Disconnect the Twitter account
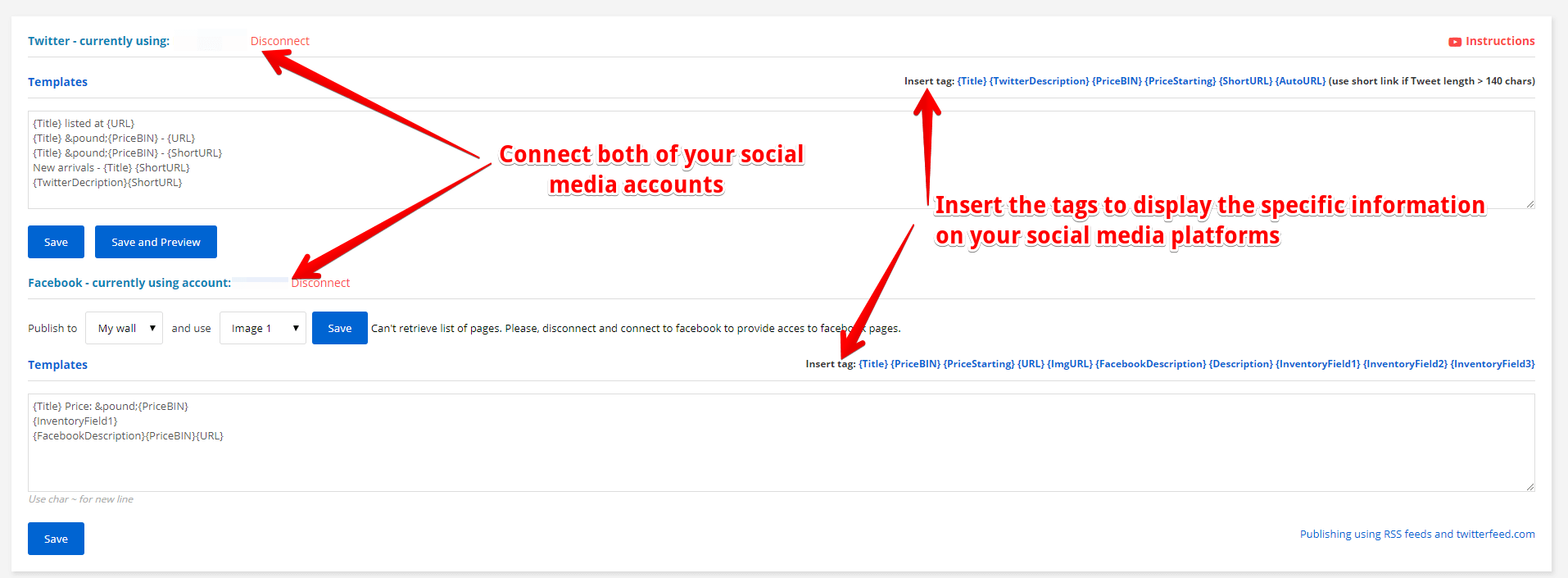The height and width of the screenshot is (578, 1568). pyautogui.click(x=279, y=41)
